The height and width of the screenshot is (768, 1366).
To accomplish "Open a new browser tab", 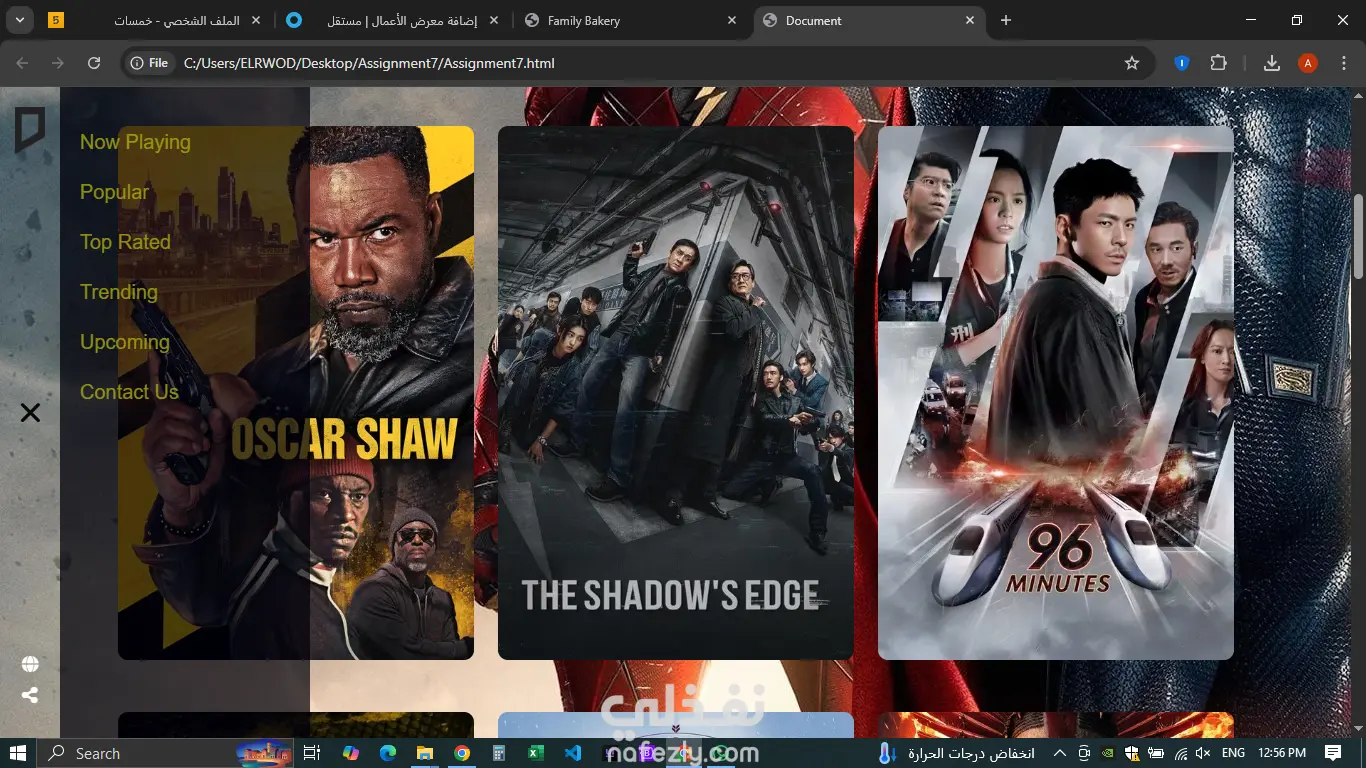I will tap(1006, 20).
